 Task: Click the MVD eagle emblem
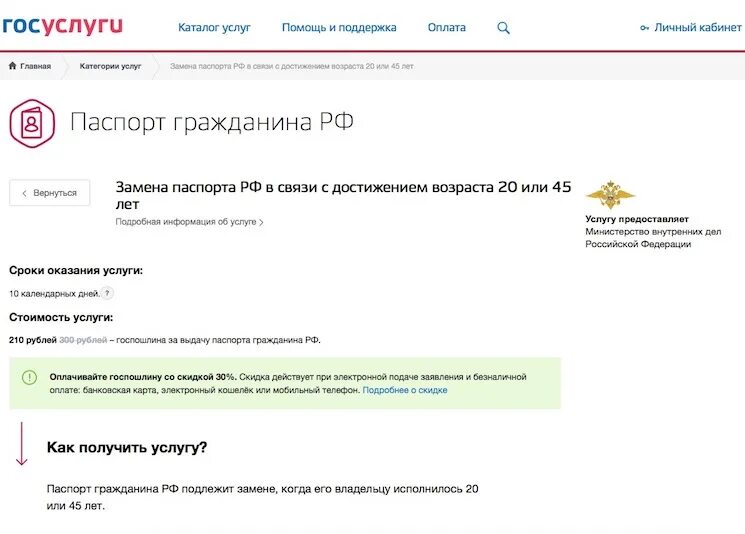[610, 194]
